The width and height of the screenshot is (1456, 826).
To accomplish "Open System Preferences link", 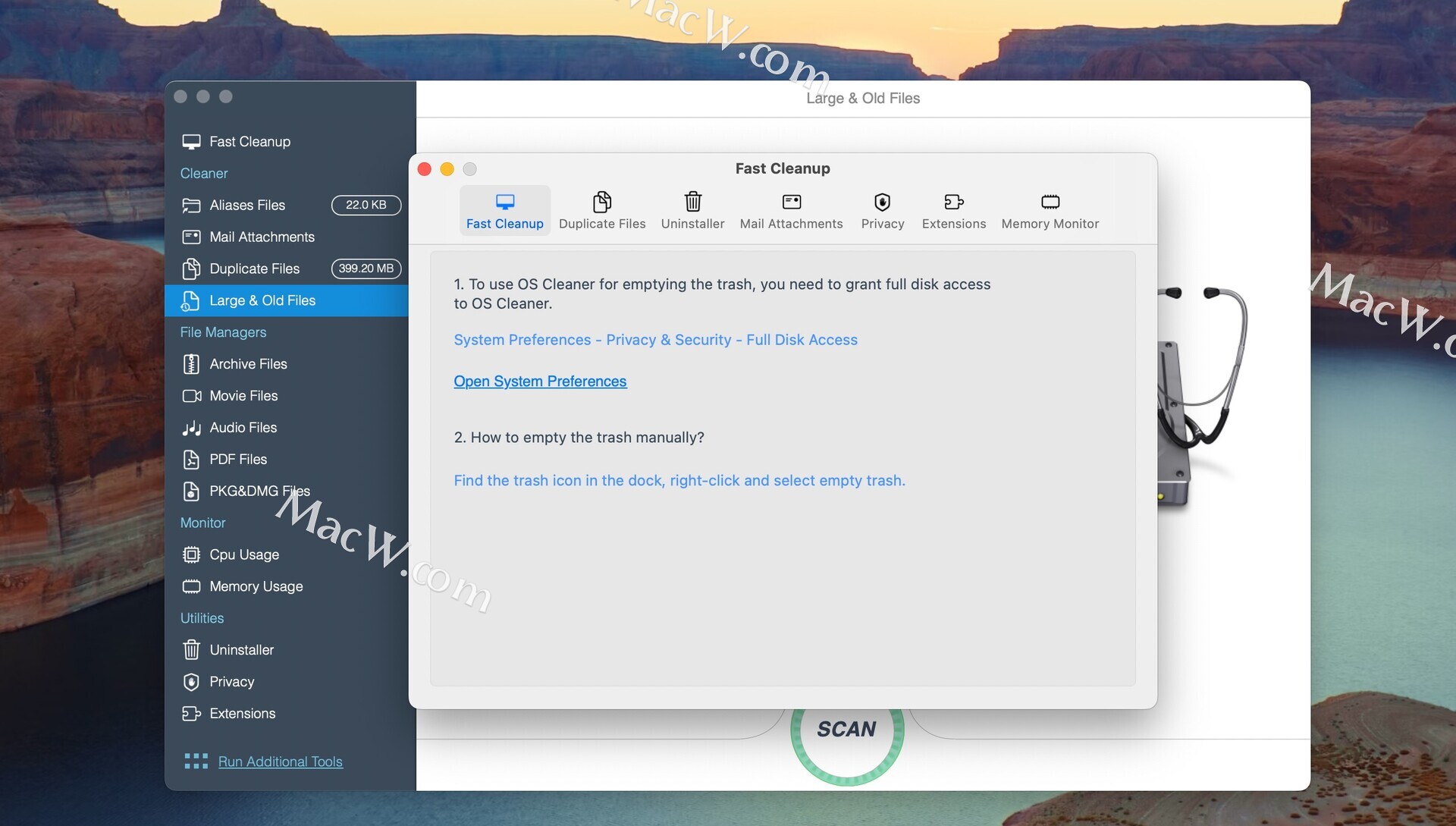I will click(540, 382).
